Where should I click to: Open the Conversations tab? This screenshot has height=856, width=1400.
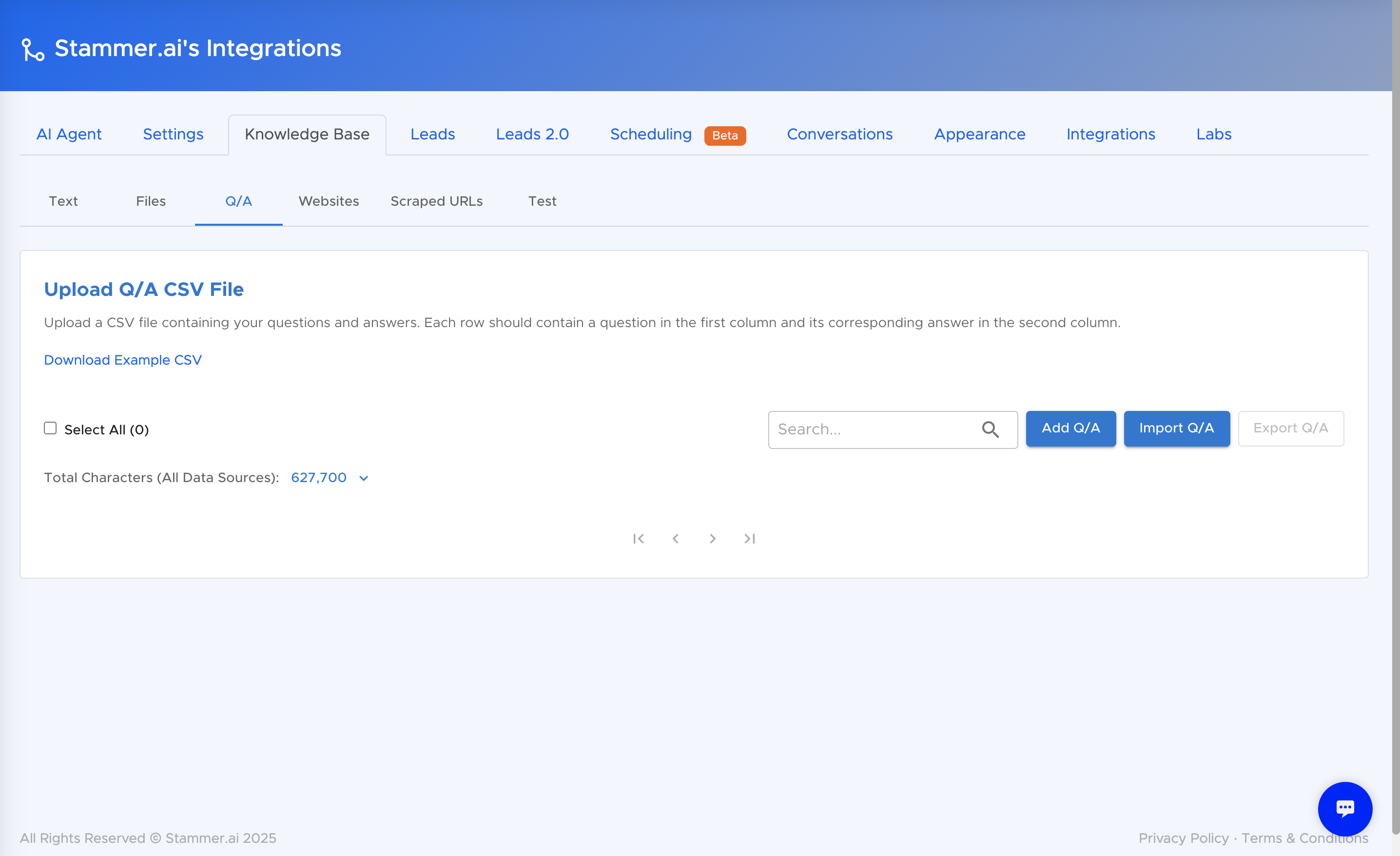point(840,134)
